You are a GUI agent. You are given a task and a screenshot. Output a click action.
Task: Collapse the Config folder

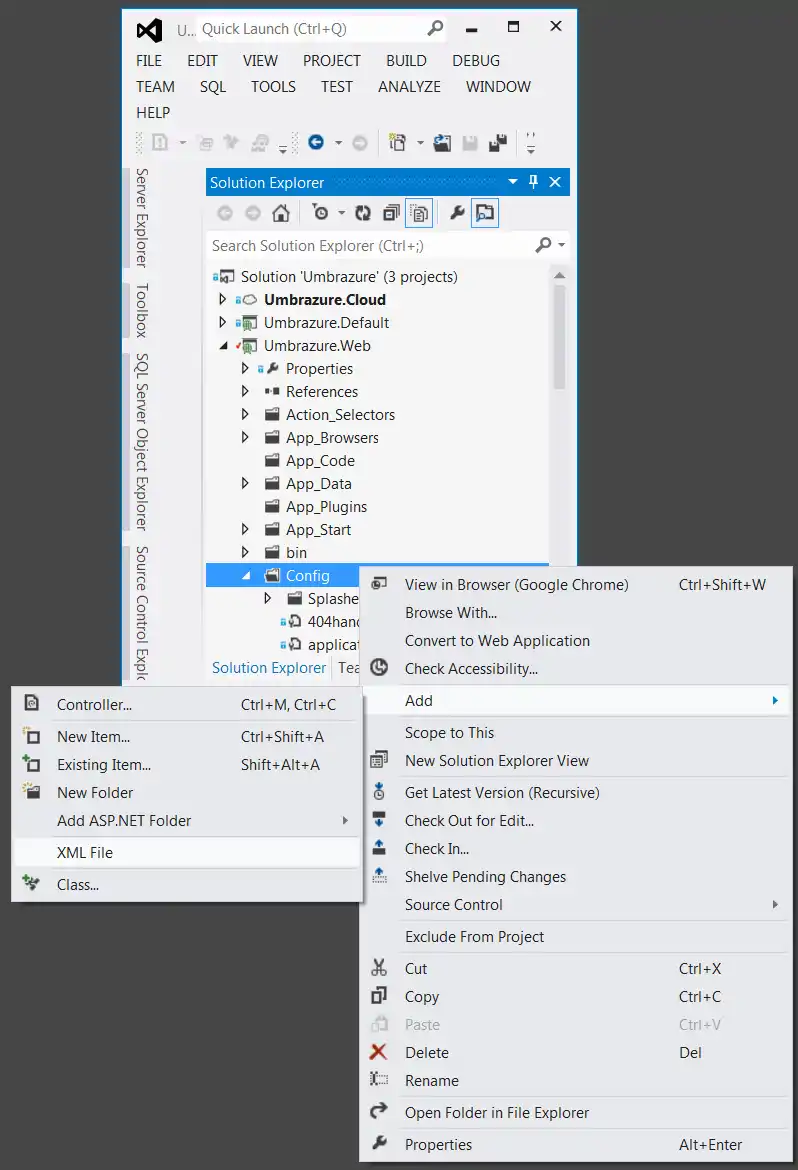coord(246,575)
